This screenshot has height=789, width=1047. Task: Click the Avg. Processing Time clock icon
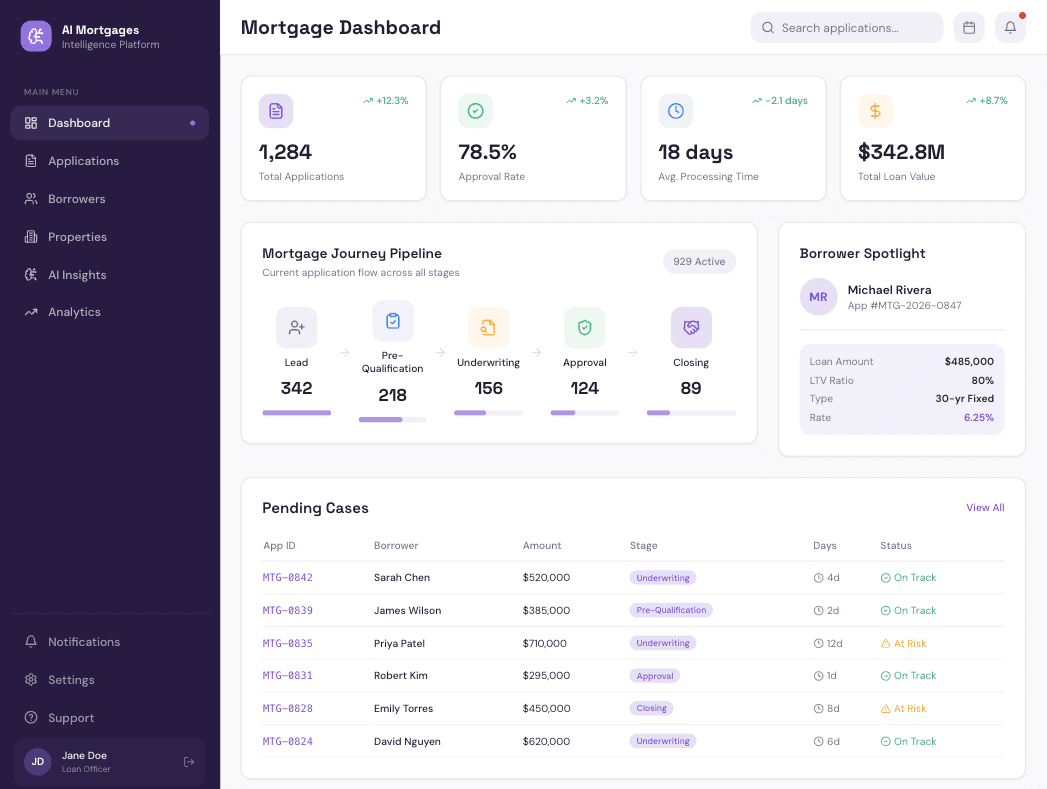(676, 111)
